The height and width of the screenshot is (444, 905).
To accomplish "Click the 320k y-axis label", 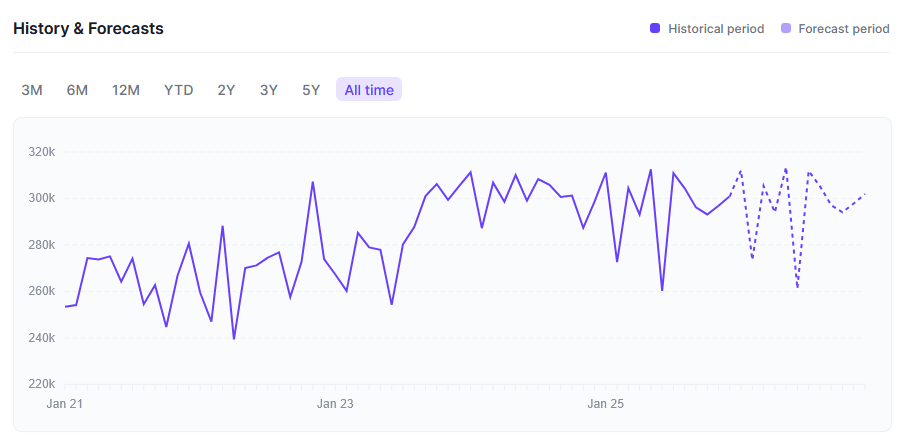I will pos(41,152).
